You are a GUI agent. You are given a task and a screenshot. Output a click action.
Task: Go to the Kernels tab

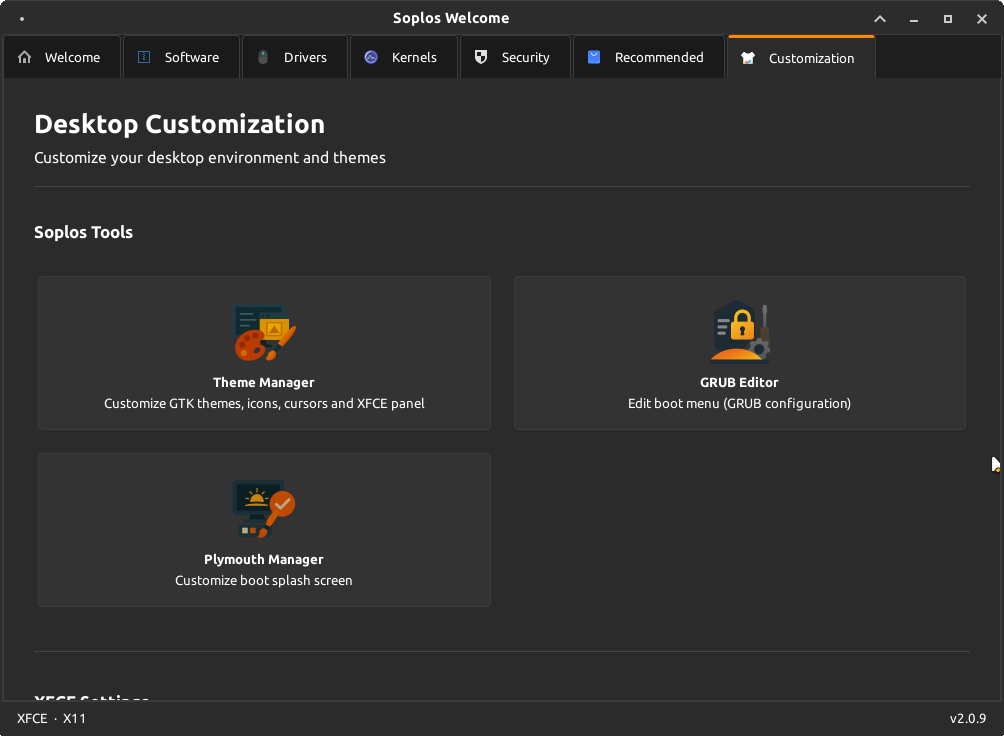pyautogui.click(x=404, y=57)
